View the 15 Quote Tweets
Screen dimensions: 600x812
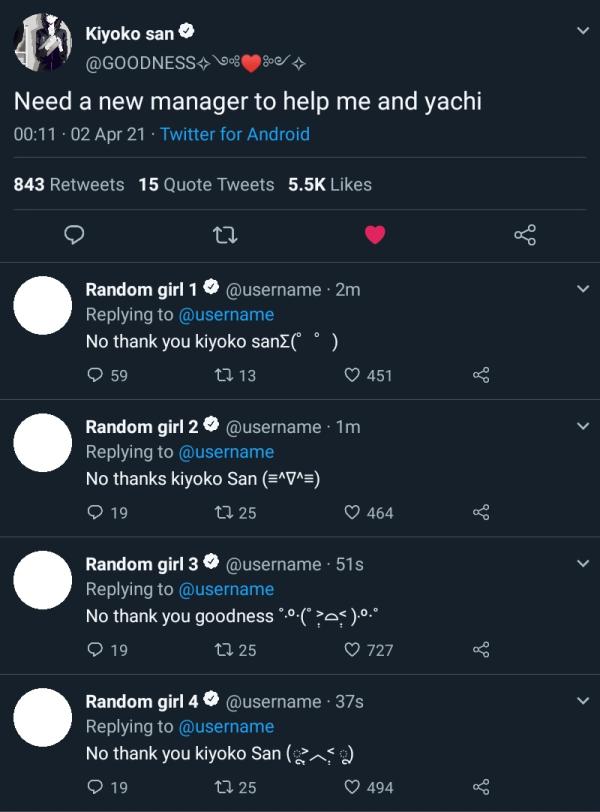click(206, 184)
